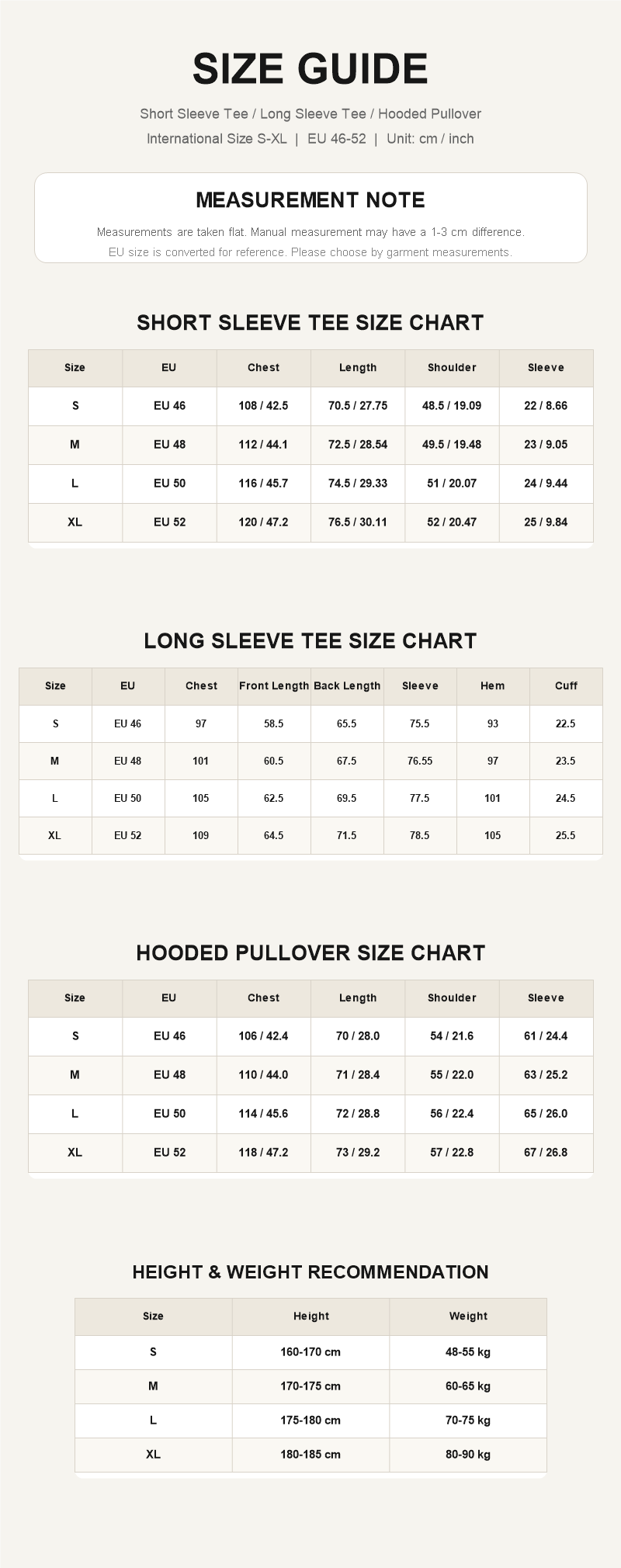Viewport: 621px width, 1568px height.
Task: Select short sleeve value 24 / 9.44
Action: point(546,484)
